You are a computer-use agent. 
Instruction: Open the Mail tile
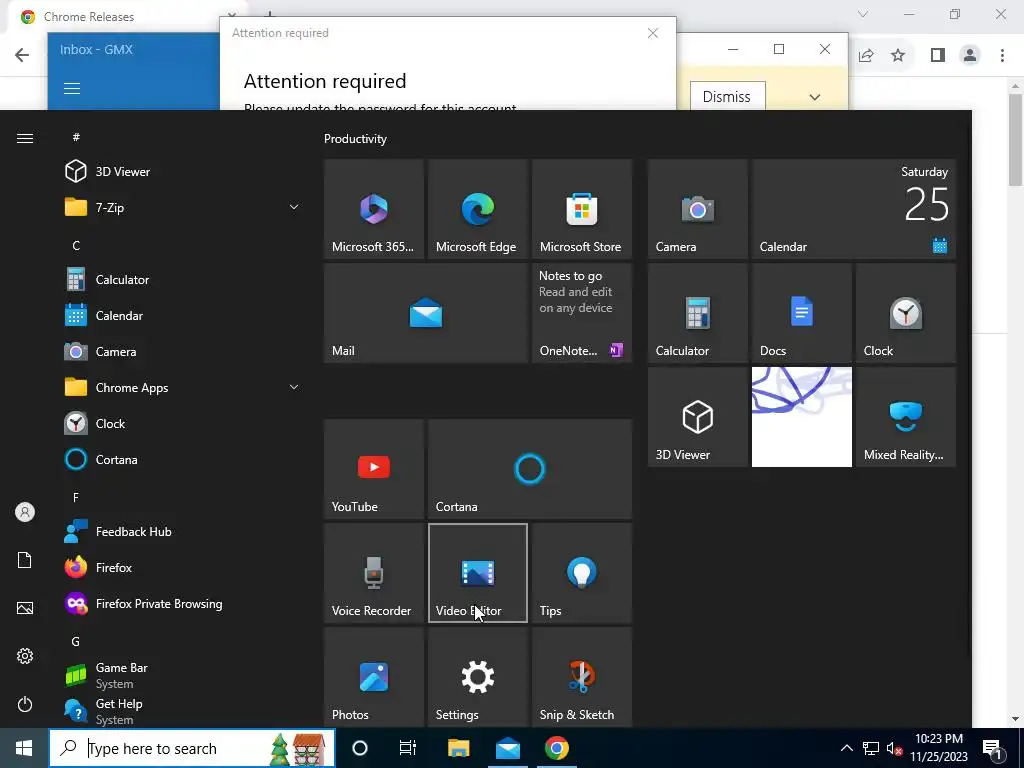point(426,313)
